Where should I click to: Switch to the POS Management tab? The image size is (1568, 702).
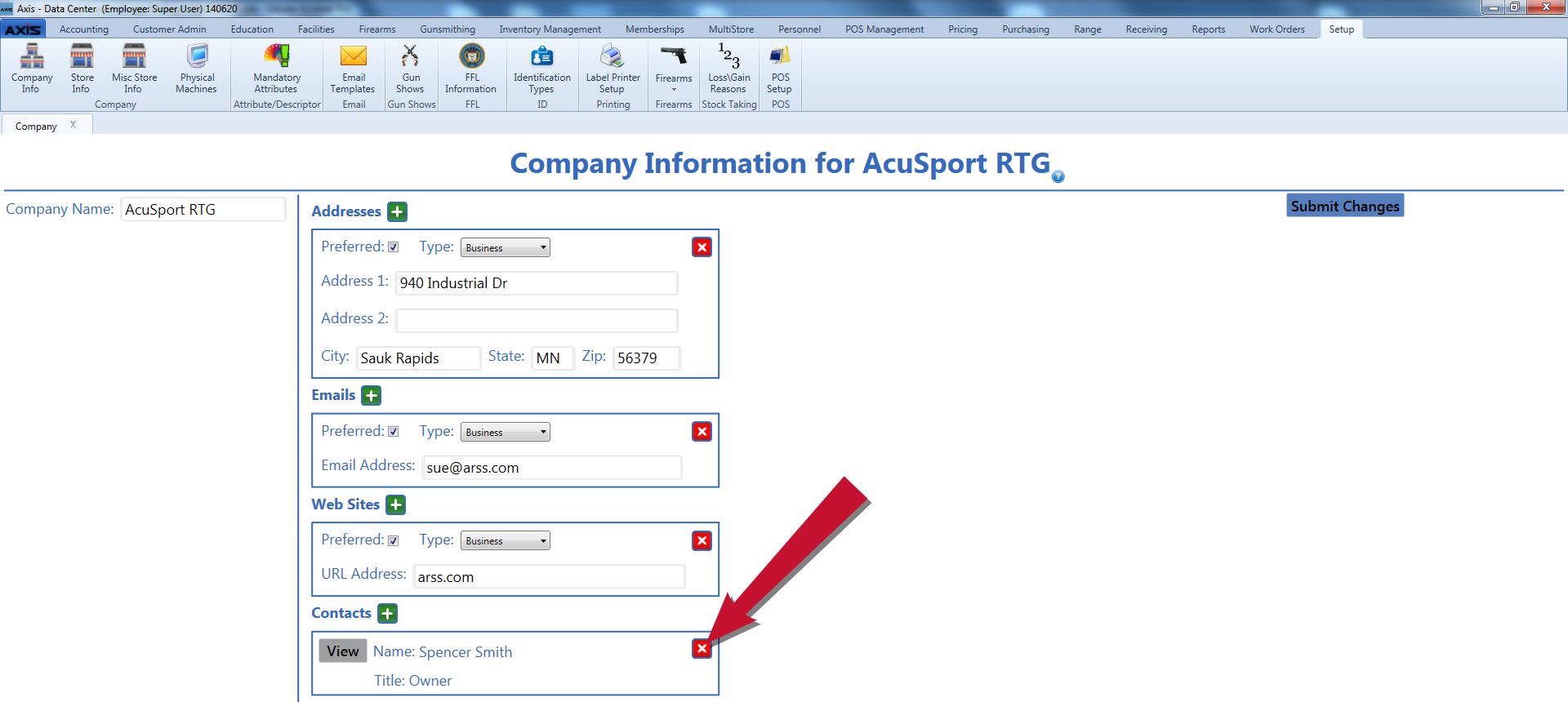pyautogui.click(x=884, y=29)
